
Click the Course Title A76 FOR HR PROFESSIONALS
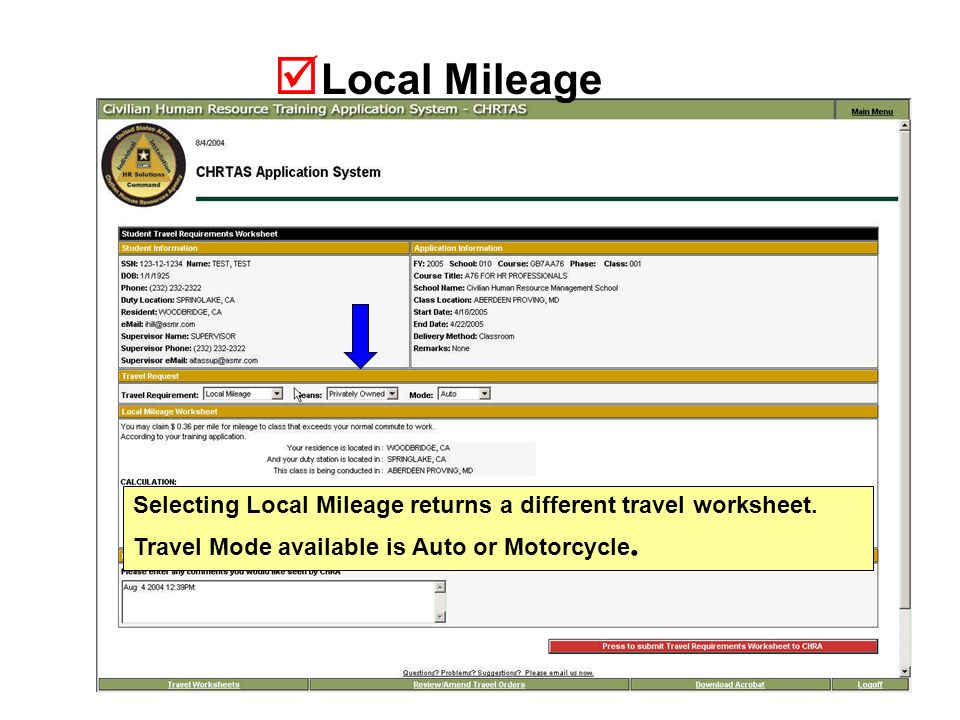click(x=516, y=276)
